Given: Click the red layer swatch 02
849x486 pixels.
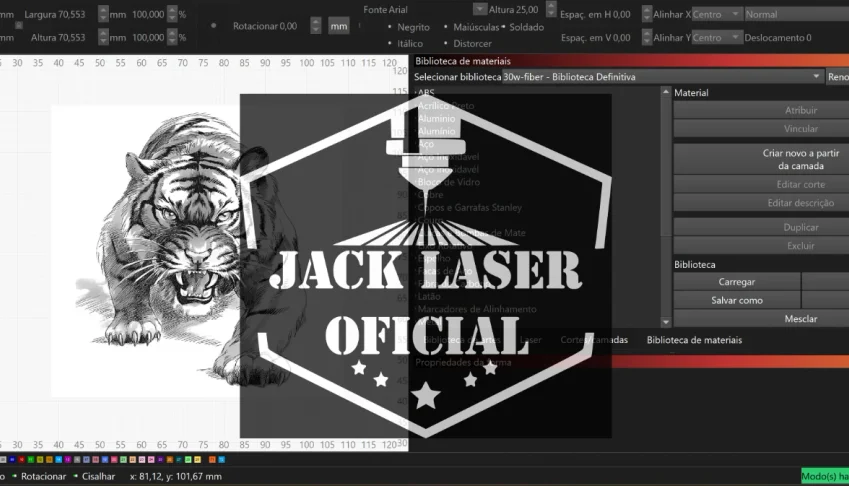Looking at the screenshot, I should [x=22, y=459].
